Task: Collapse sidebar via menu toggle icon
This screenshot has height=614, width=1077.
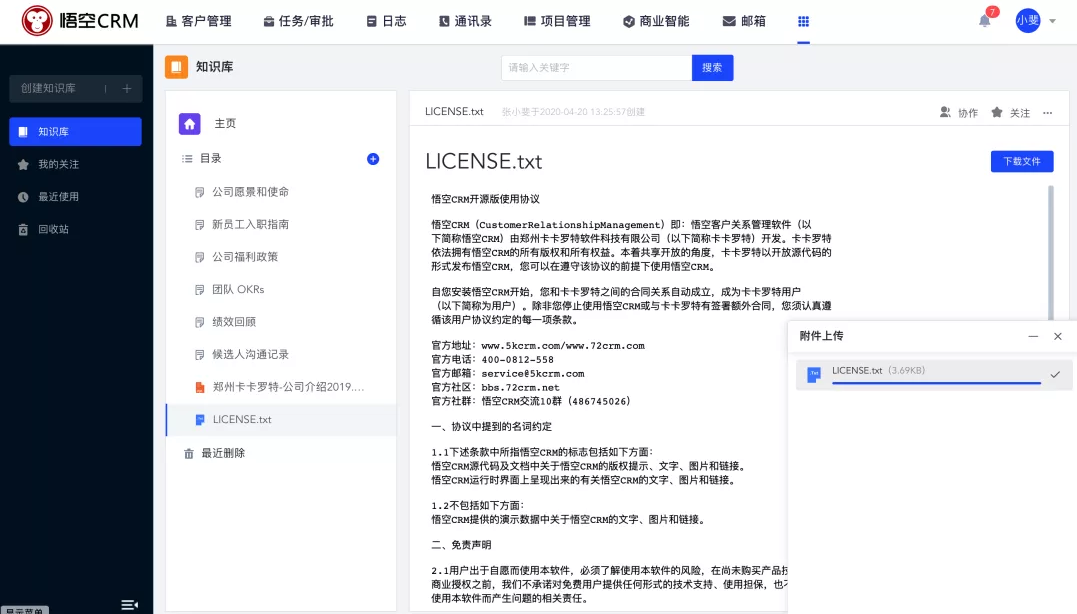Action: tap(129, 605)
